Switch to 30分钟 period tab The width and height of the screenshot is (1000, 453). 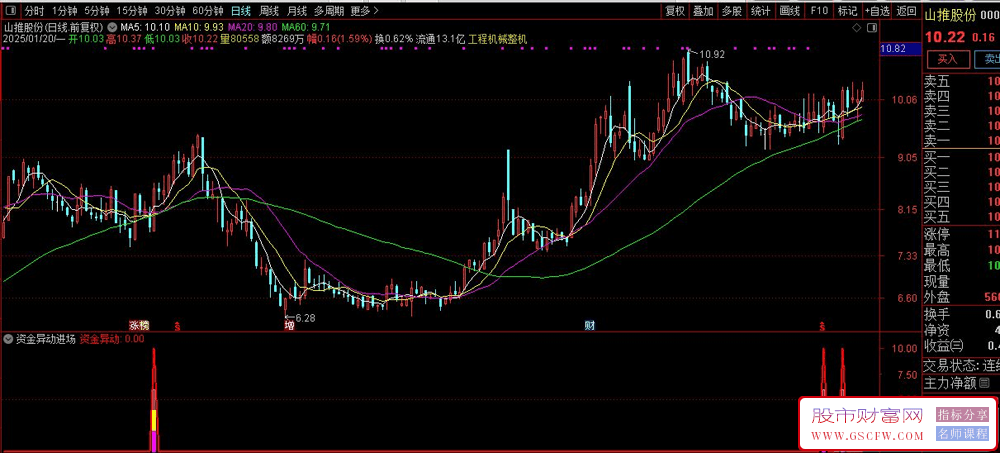point(170,11)
